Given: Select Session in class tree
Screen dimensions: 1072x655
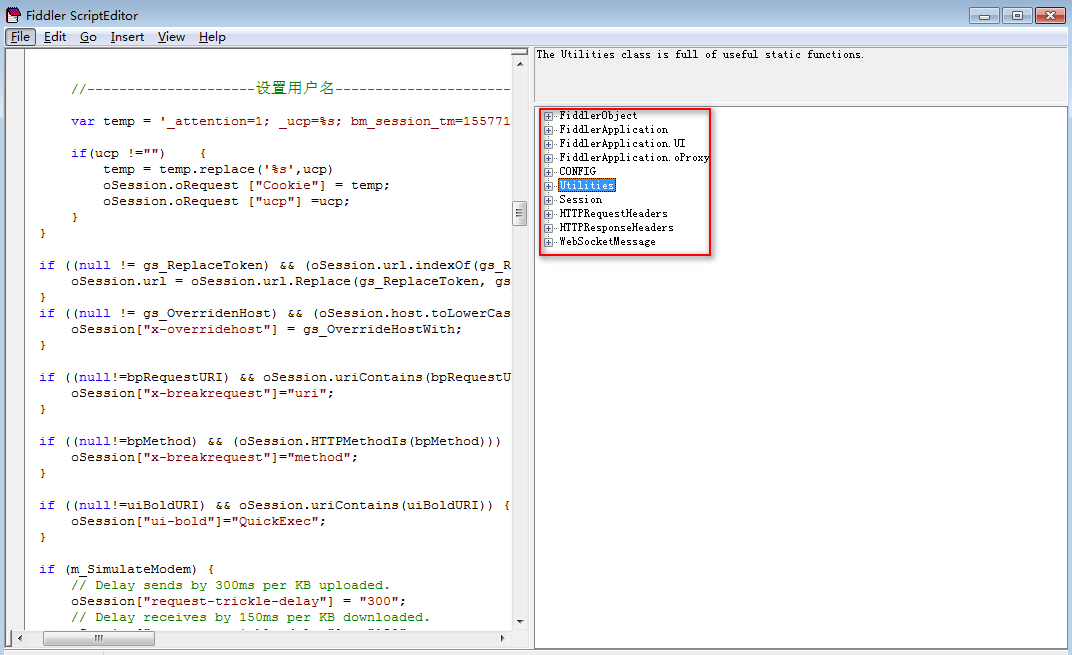Looking at the screenshot, I should [x=580, y=200].
